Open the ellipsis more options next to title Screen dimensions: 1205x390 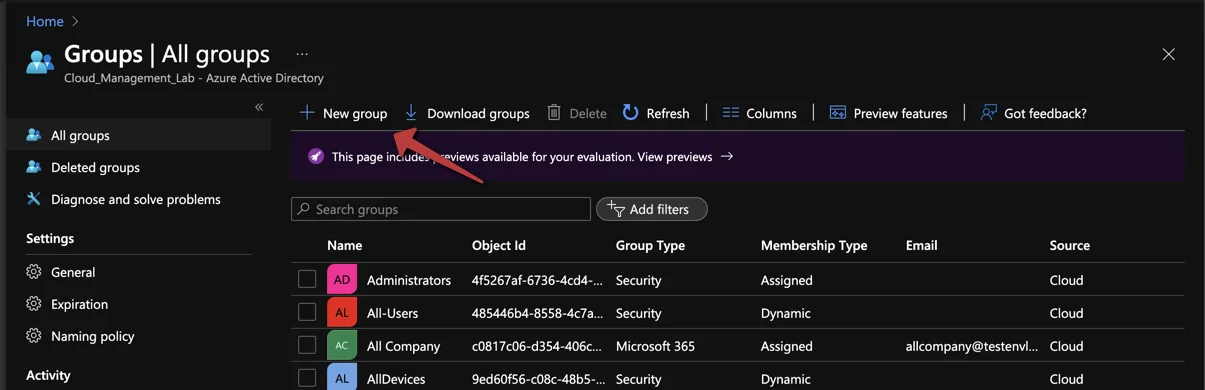tap(302, 54)
